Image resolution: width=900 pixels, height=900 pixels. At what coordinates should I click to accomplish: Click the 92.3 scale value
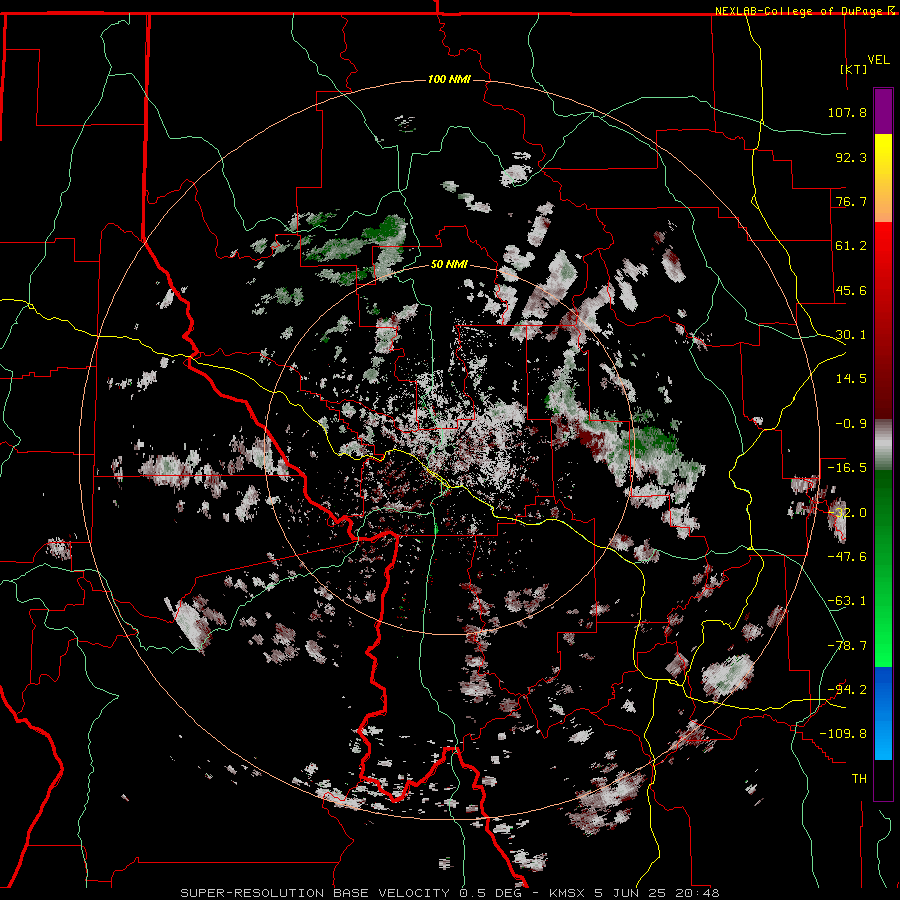[851, 157]
